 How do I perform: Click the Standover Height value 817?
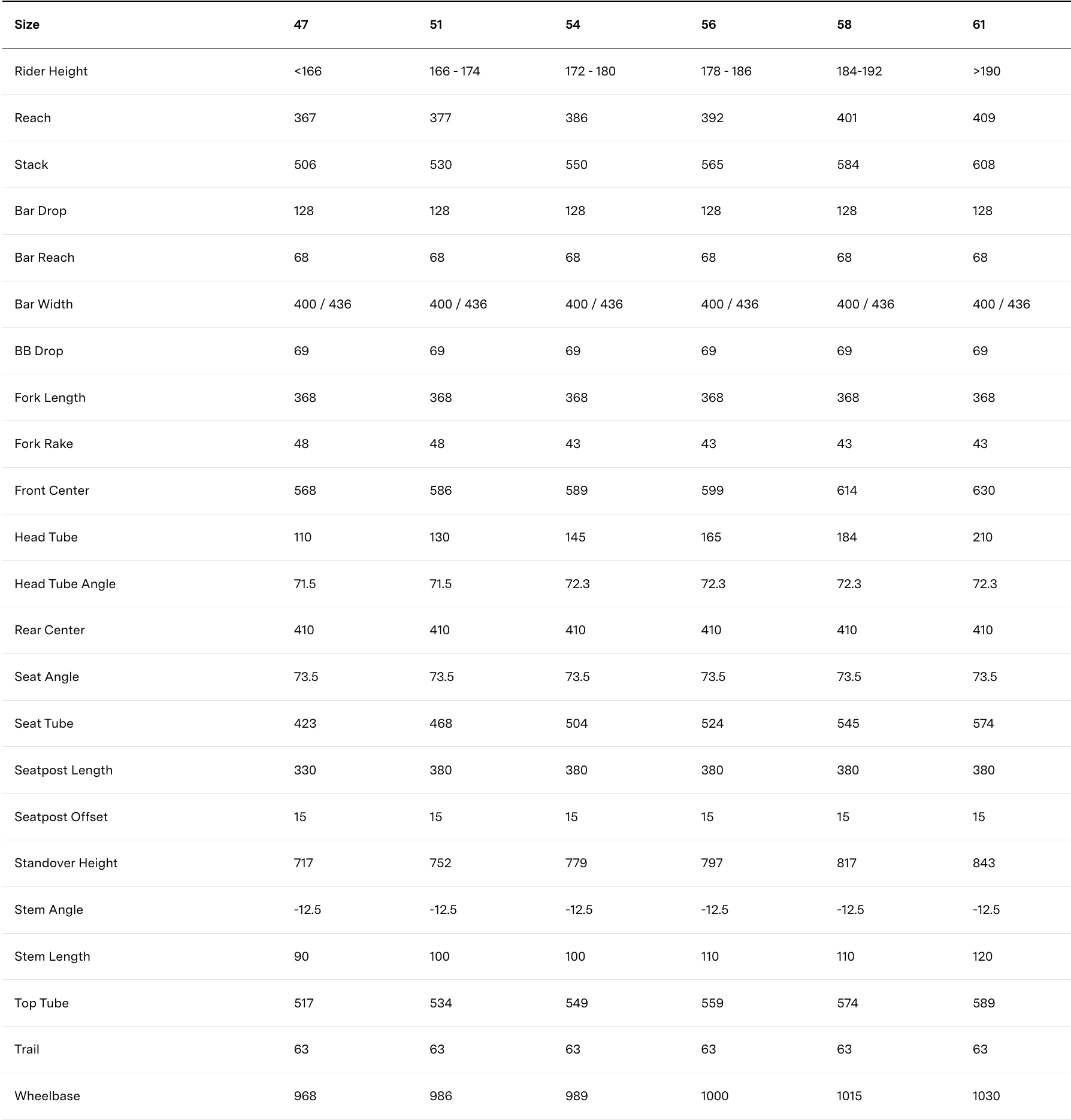[x=846, y=863]
